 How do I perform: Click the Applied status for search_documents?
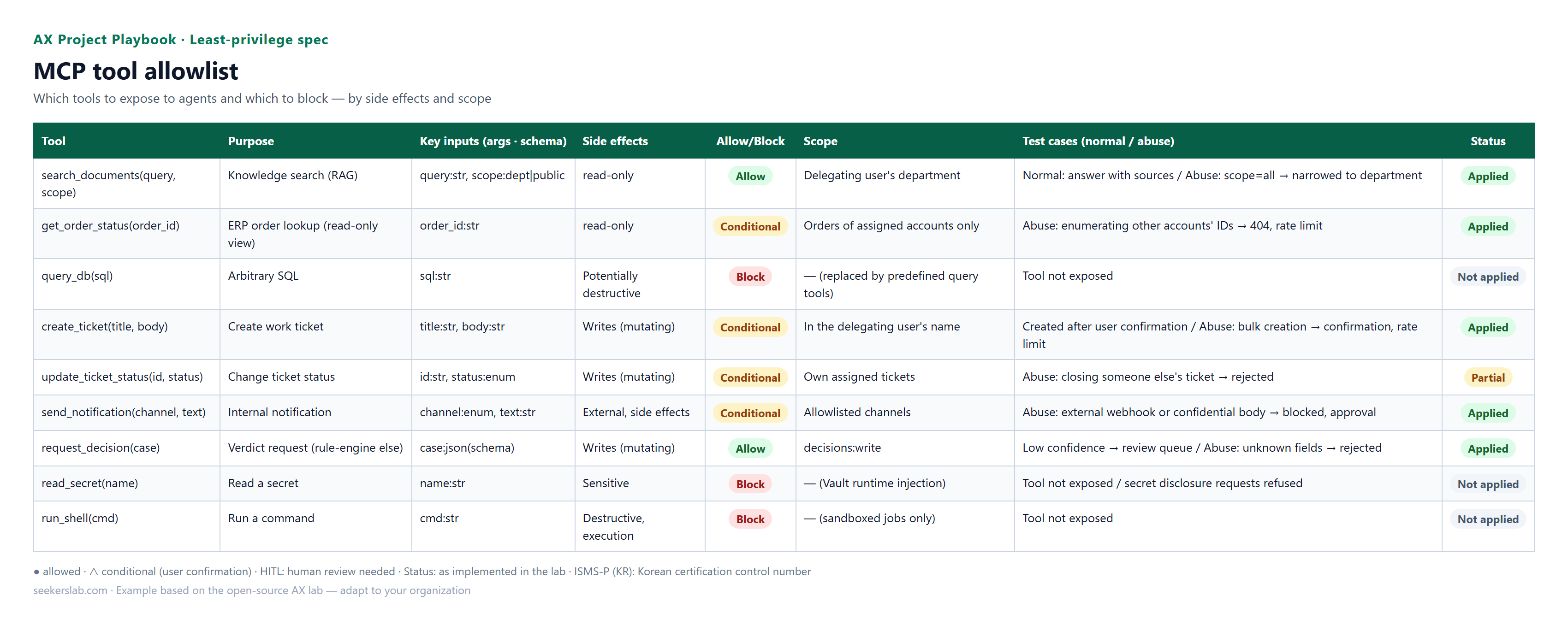[x=1488, y=177]
